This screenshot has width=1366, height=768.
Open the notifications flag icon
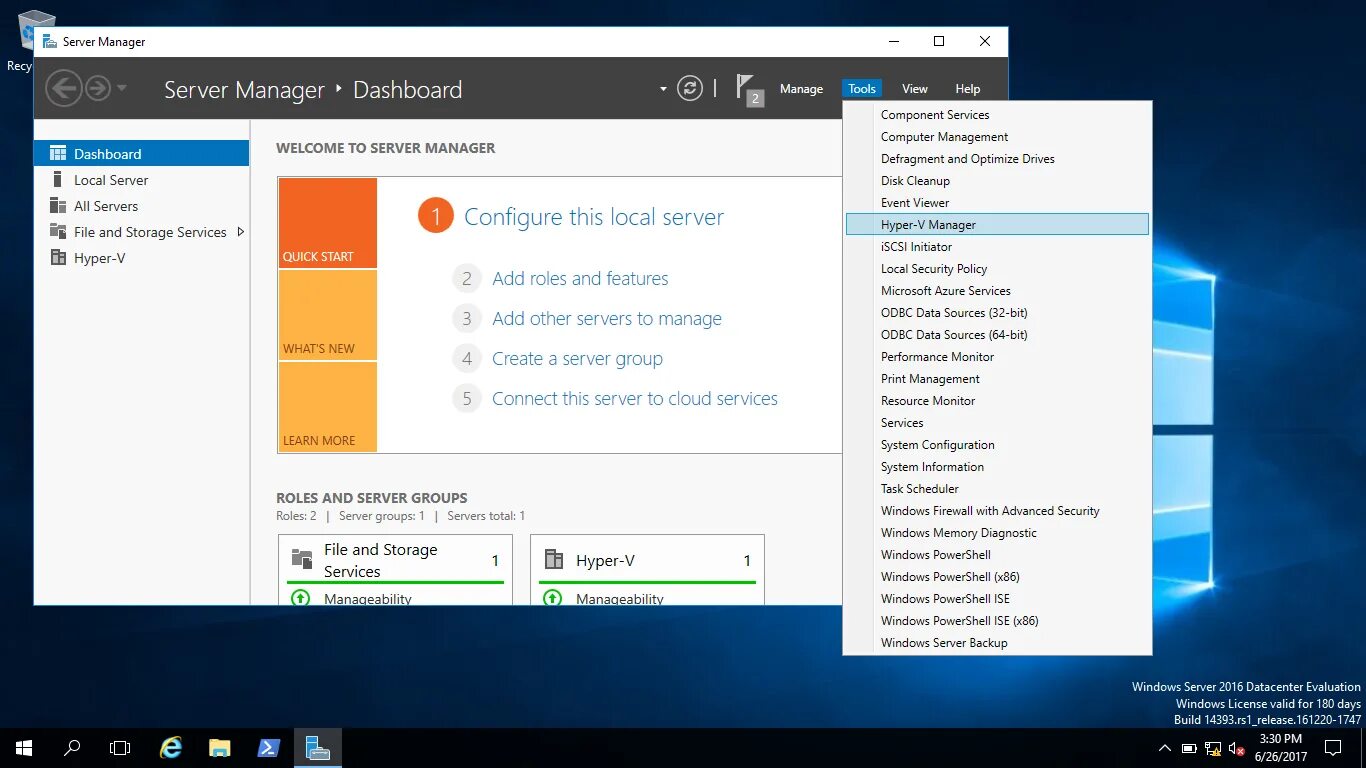click(x=749, y=88)
